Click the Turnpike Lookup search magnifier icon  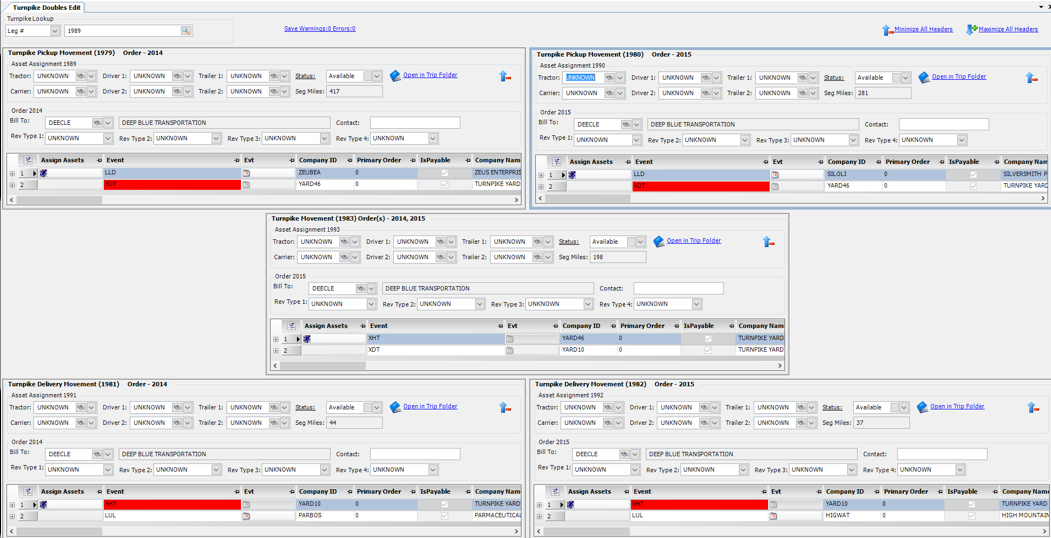(186, 31)
